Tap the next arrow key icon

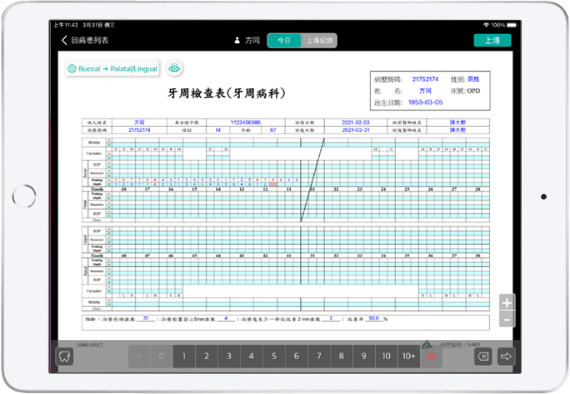pos(506,356)
